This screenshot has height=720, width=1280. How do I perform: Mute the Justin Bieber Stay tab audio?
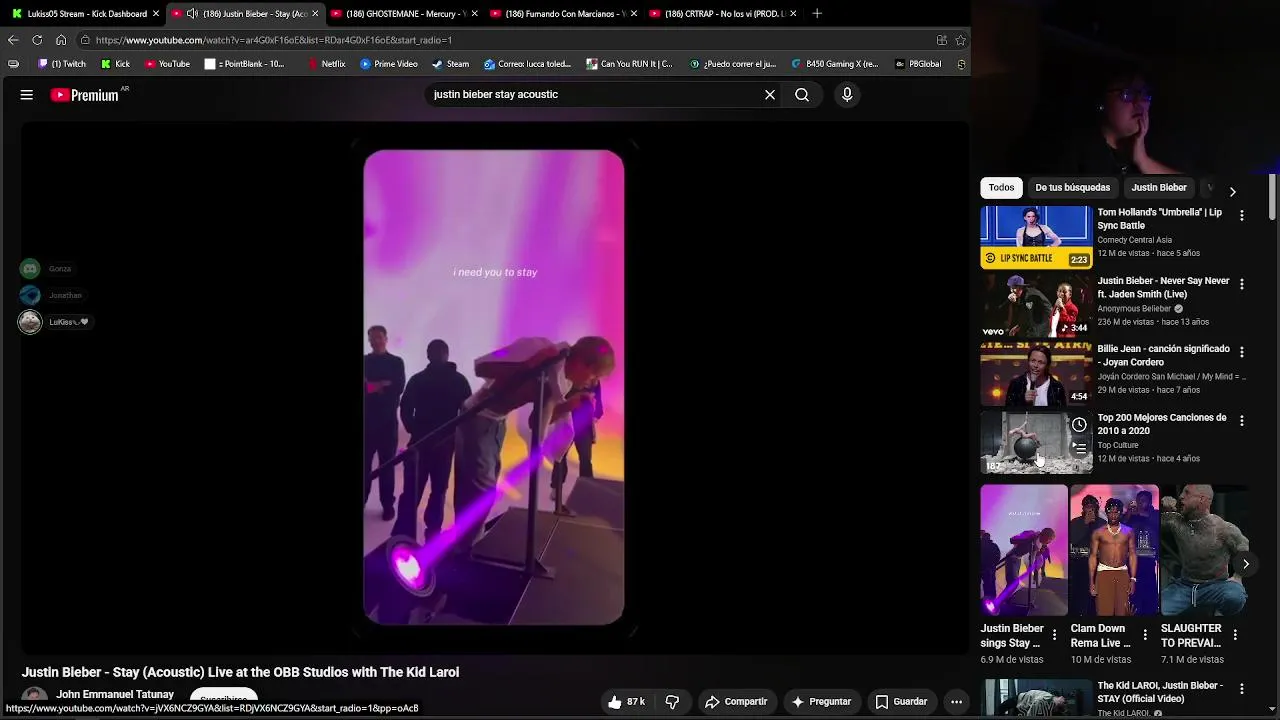[192, 14]
